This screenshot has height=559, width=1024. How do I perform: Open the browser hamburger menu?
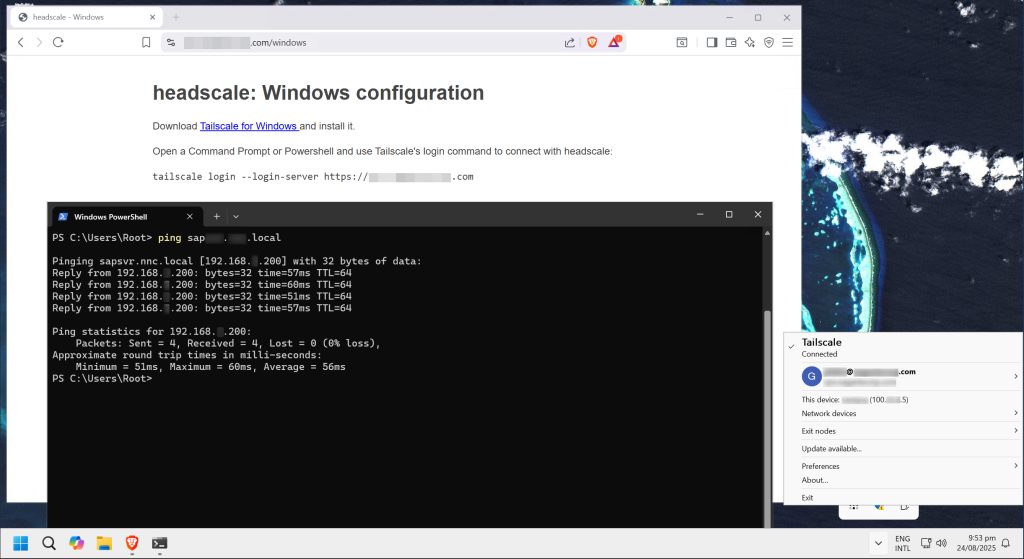pyautogui.click(x=788, y=42)
